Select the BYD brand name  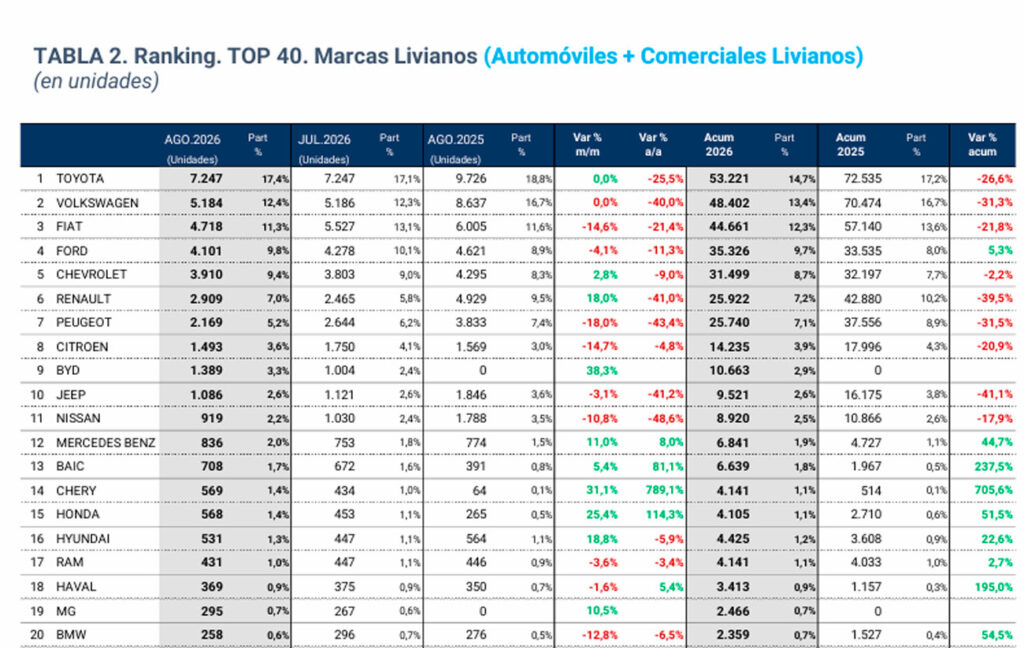(x=68, y=370)
